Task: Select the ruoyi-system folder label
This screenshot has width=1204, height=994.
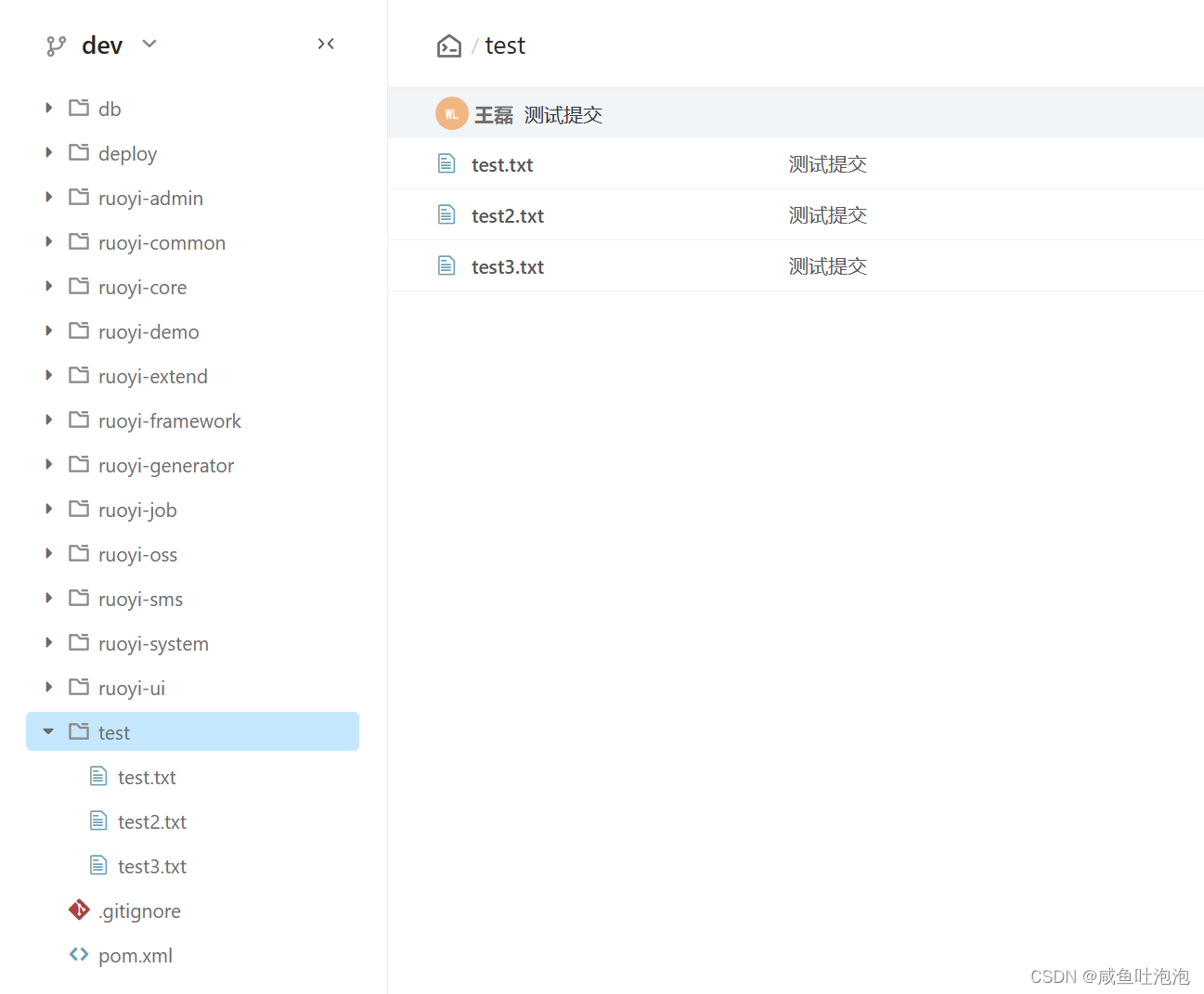Action: point(154,644)
